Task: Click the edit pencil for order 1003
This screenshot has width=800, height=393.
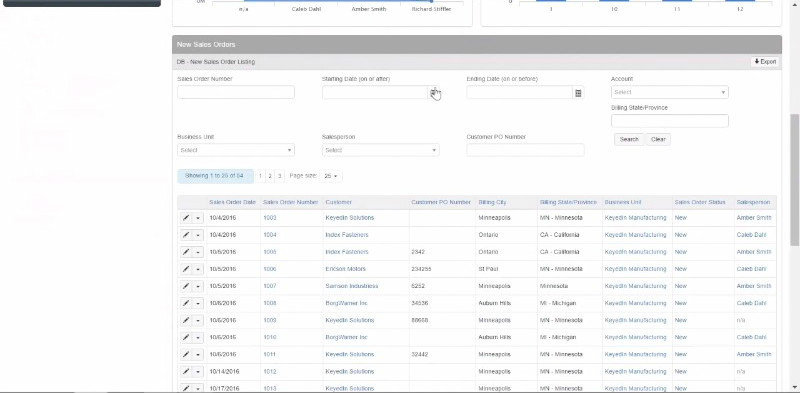Action: pyautogui.click(x=186, y=218)
